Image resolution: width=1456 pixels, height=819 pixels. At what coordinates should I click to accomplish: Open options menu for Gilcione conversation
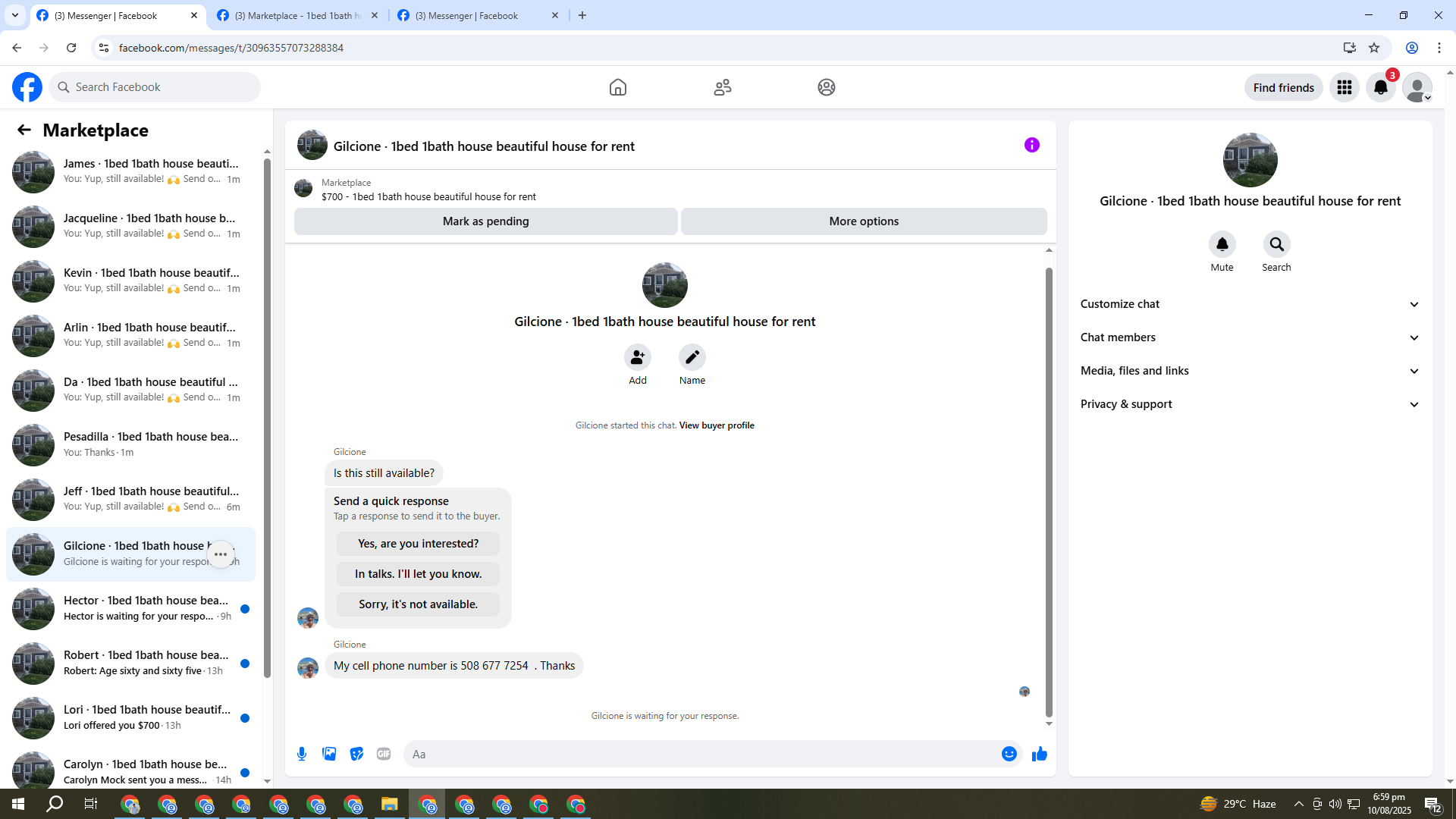(221, 554)
